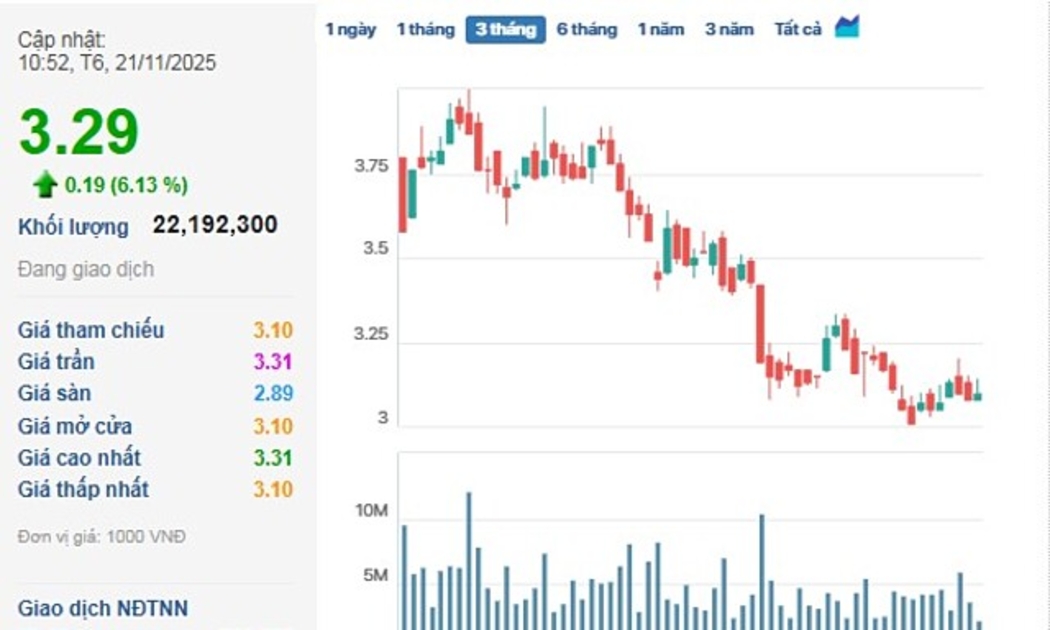Click the volume figure 22,192,300
The image size is (1050, 630).
click(215, 225)
